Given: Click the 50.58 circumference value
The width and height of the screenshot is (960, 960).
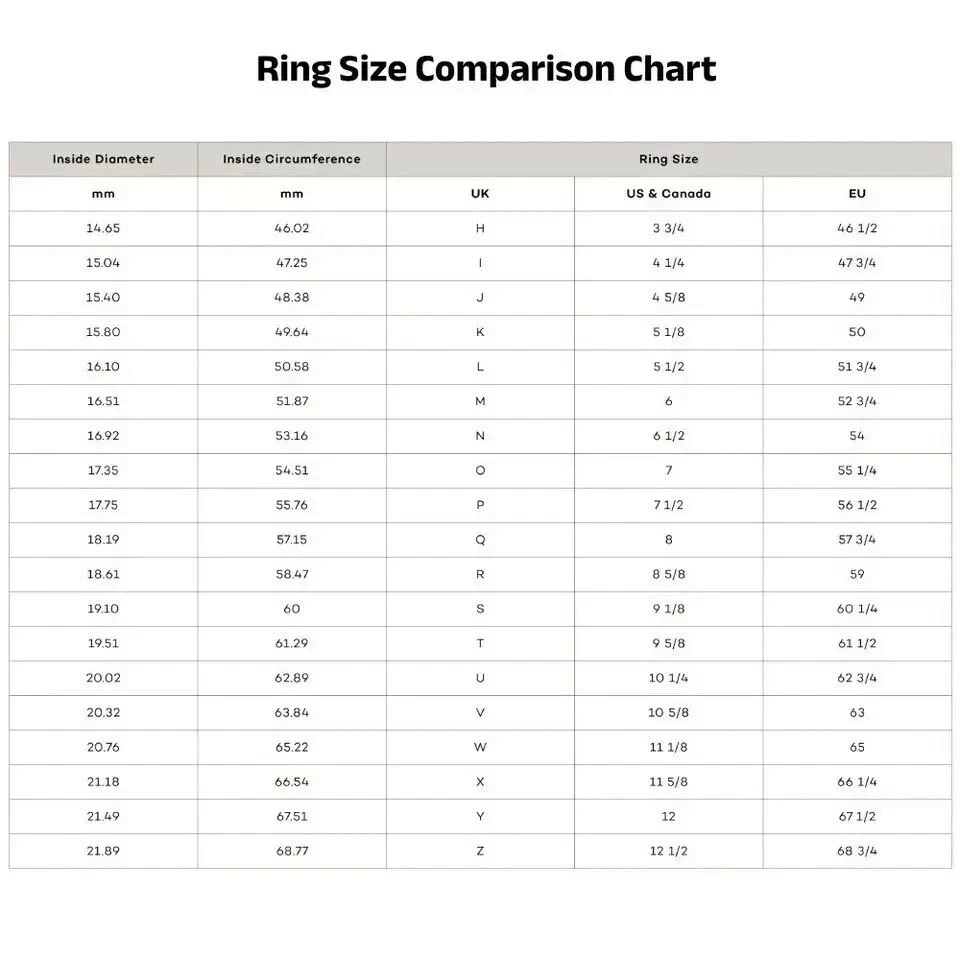Looking at the screenshot, I should pyautogui.click(x=291, y=367).
